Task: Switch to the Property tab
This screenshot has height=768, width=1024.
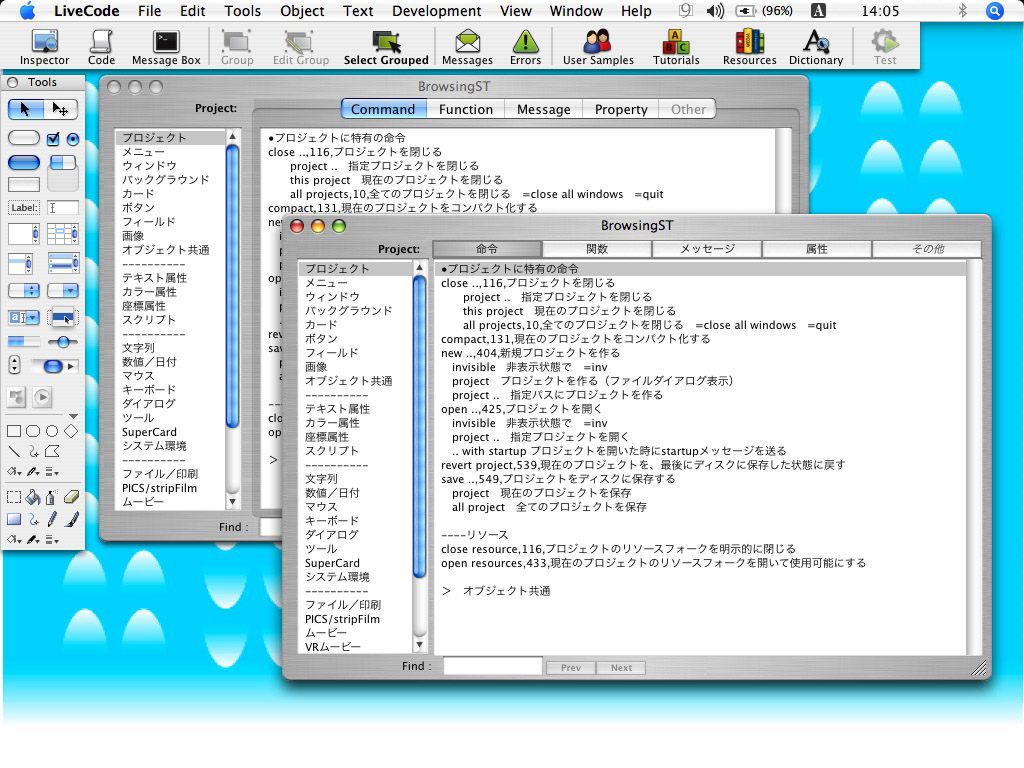Action: [620, 109]
